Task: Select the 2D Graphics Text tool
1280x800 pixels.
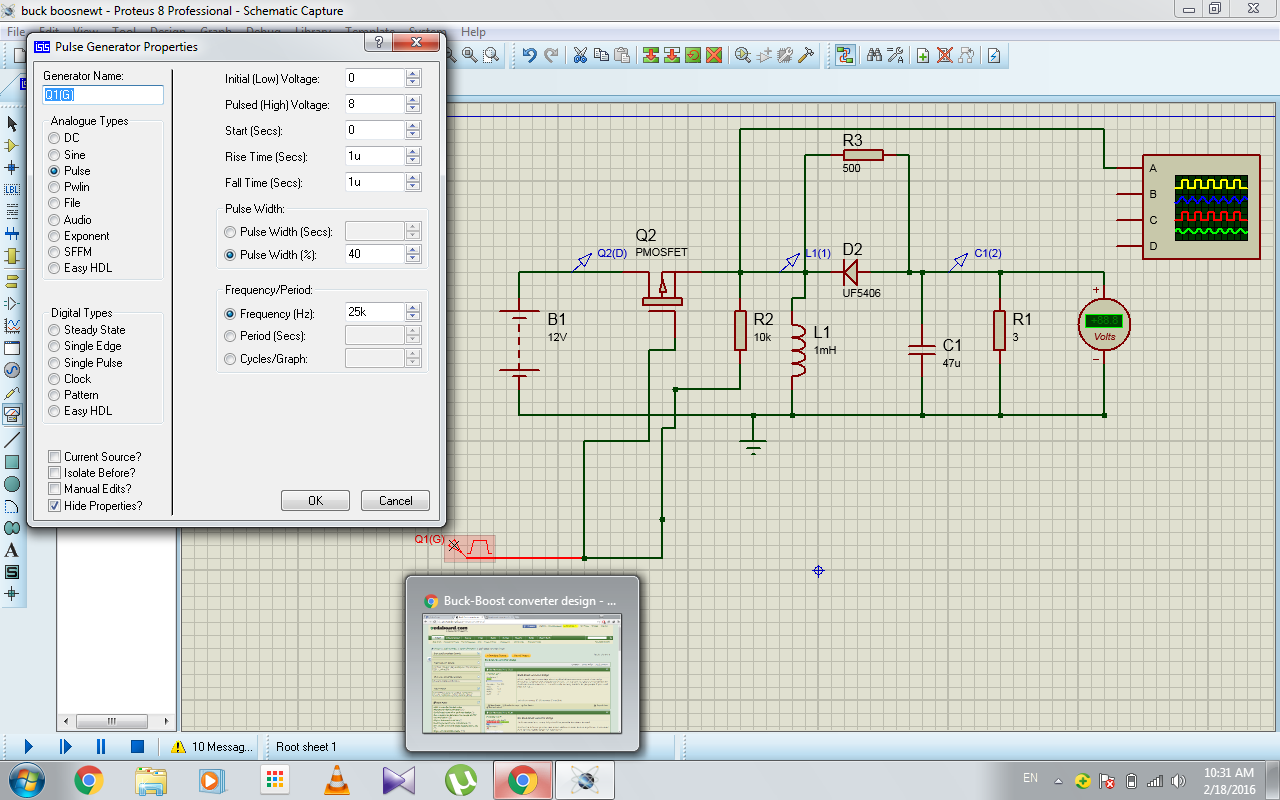Action: [12, 550]
